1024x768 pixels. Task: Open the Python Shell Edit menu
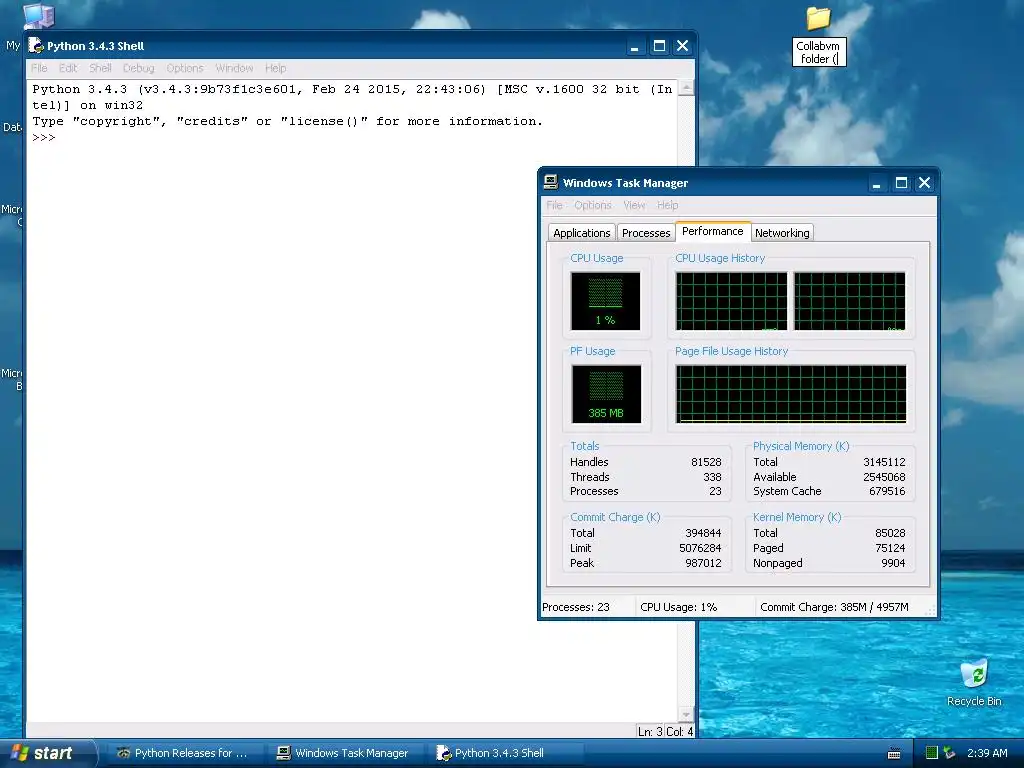click(68, 68)
